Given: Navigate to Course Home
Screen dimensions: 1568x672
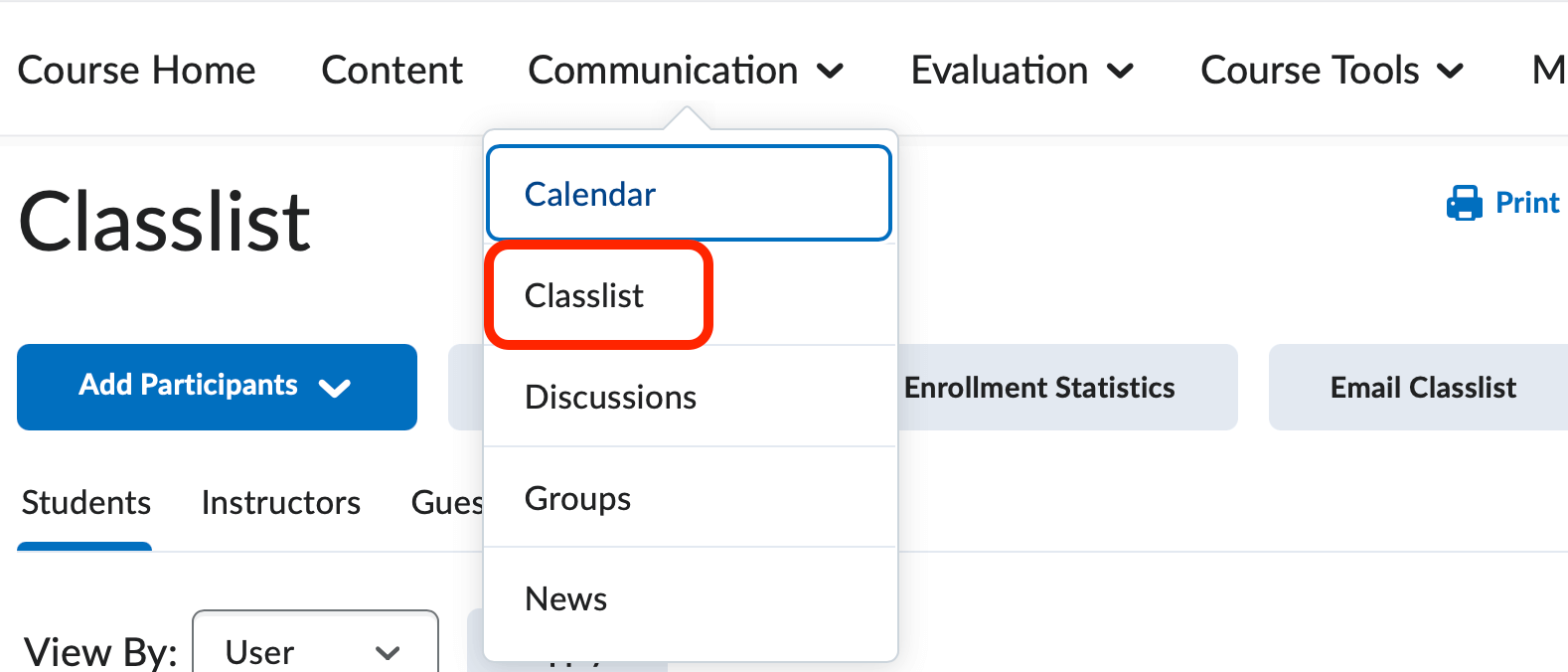Looking at the screenshot, I should click(x=137, y=70).
